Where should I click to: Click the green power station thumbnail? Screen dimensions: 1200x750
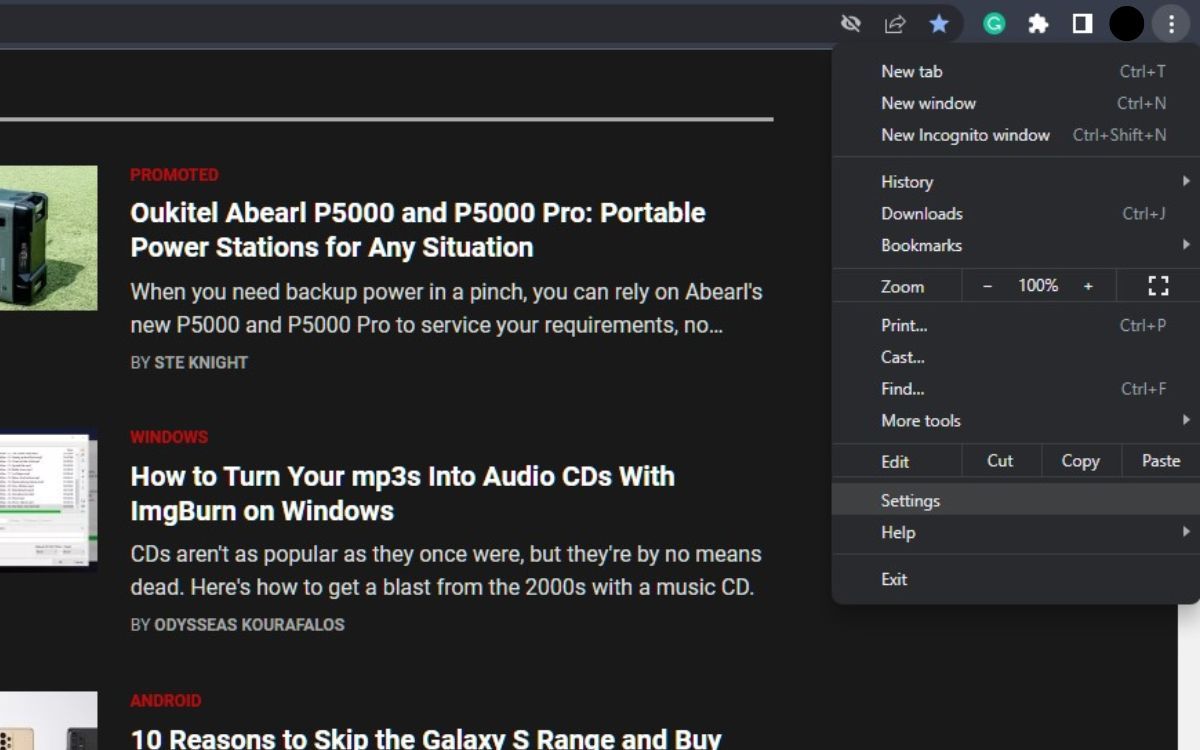click(48, 238)
